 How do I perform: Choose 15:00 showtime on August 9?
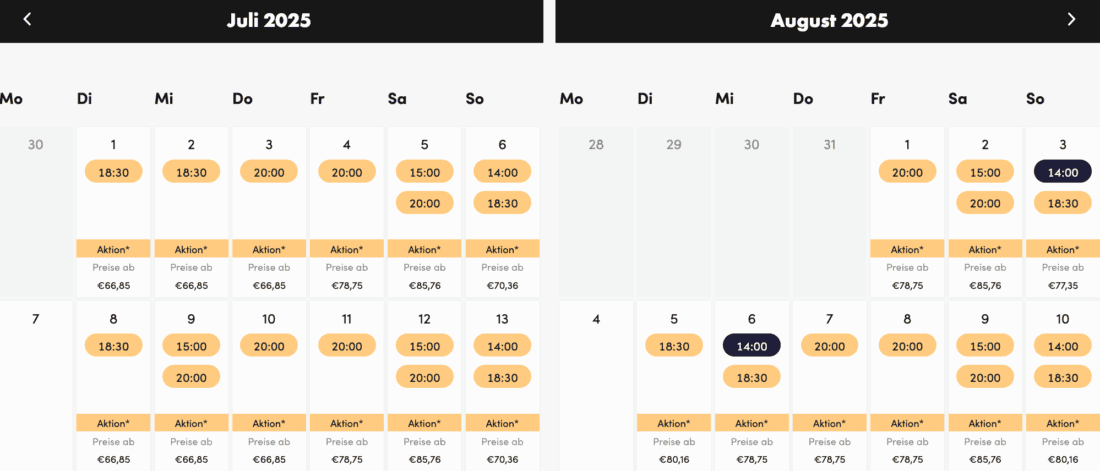pyautogui.click(x=985, y=346)
